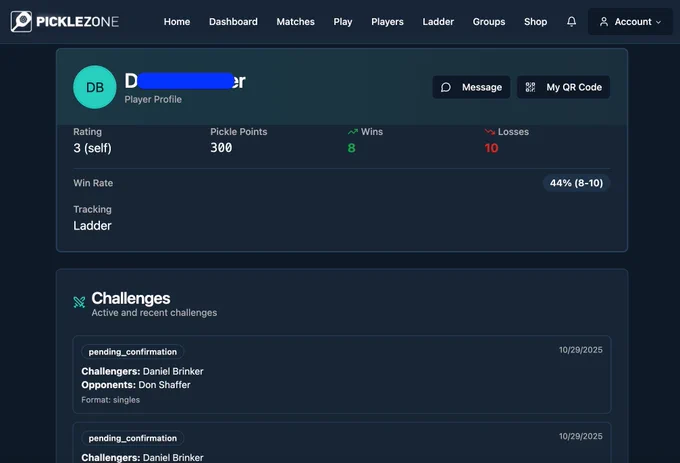
Task: Click the Message button label
Action: 482,87
